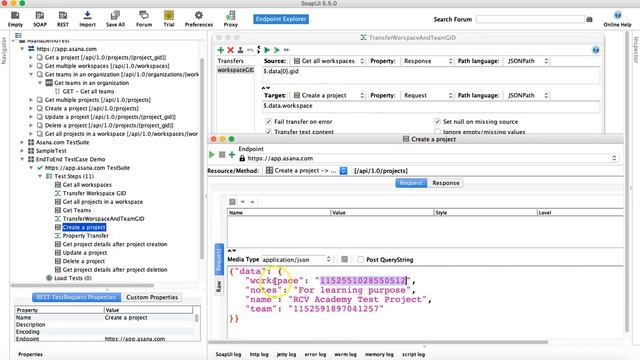Stop the running request (gray square)
Viewport: 640px width, 360px height.
[222, 155]
